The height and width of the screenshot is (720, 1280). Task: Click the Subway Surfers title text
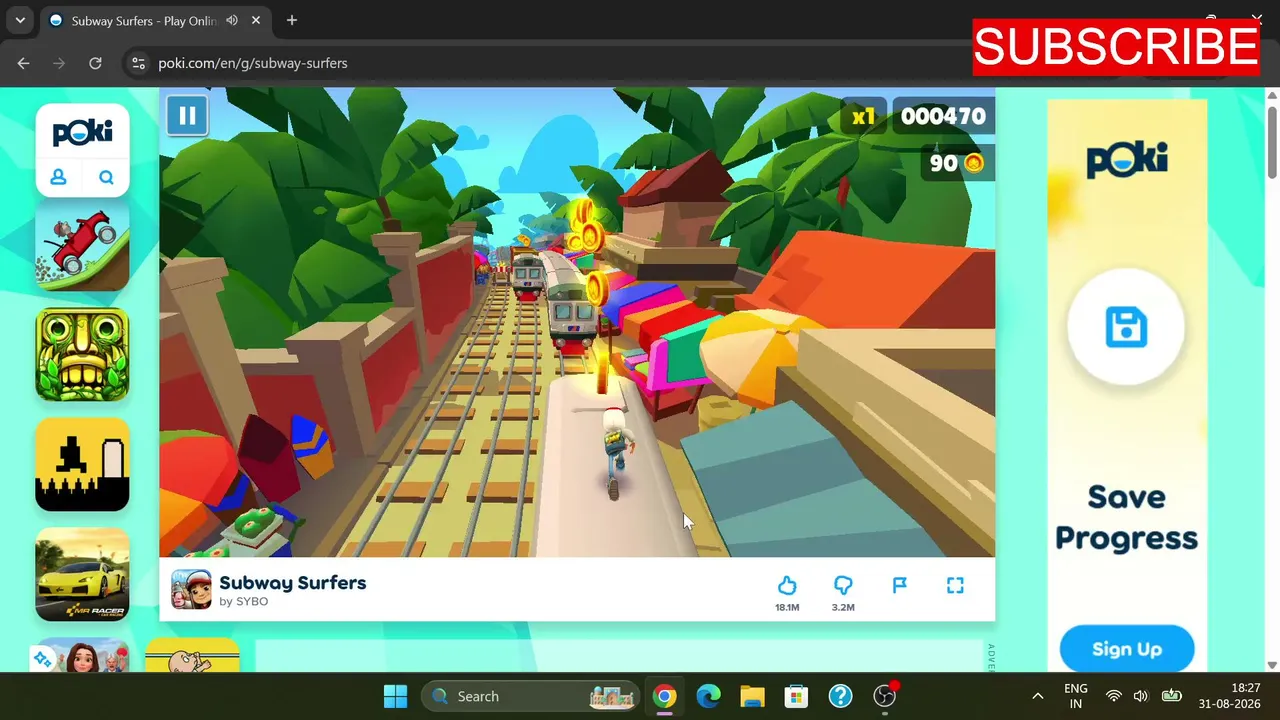pos(293,583)
